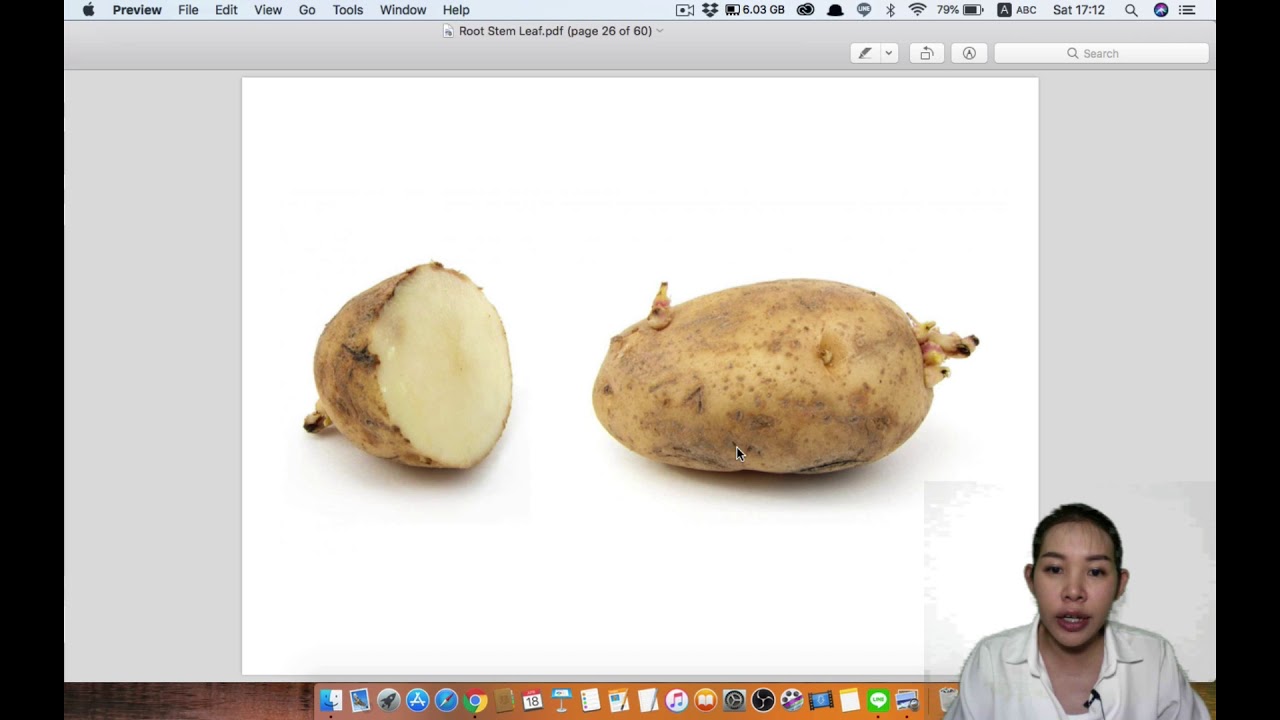Open the Dropbox menu bar icon
Screen dimensions: 1280x720
pyautogui.click(x=710, y=10)
